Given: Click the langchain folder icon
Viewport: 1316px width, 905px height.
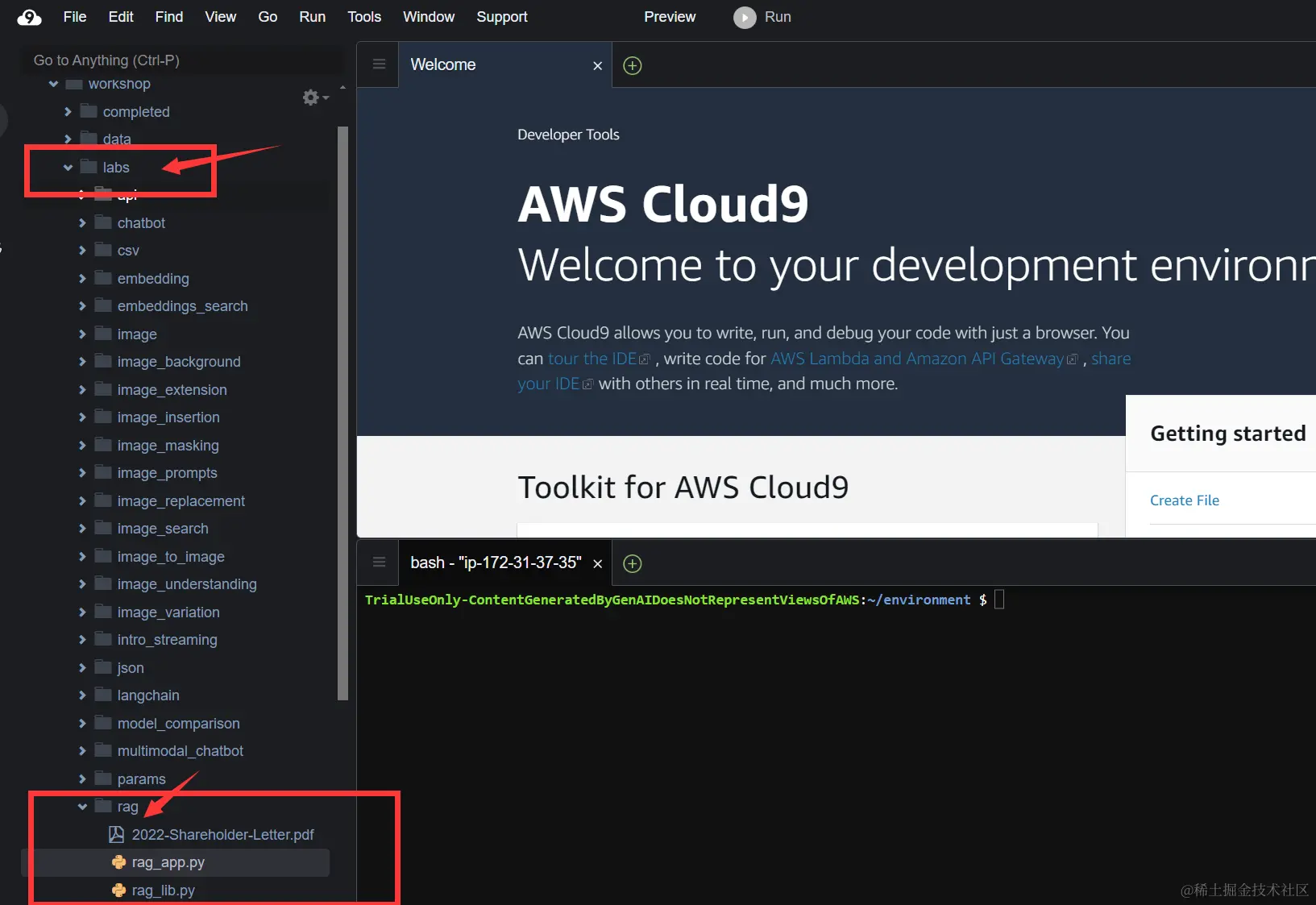Looking at the screenshot, I should [102, 695].
